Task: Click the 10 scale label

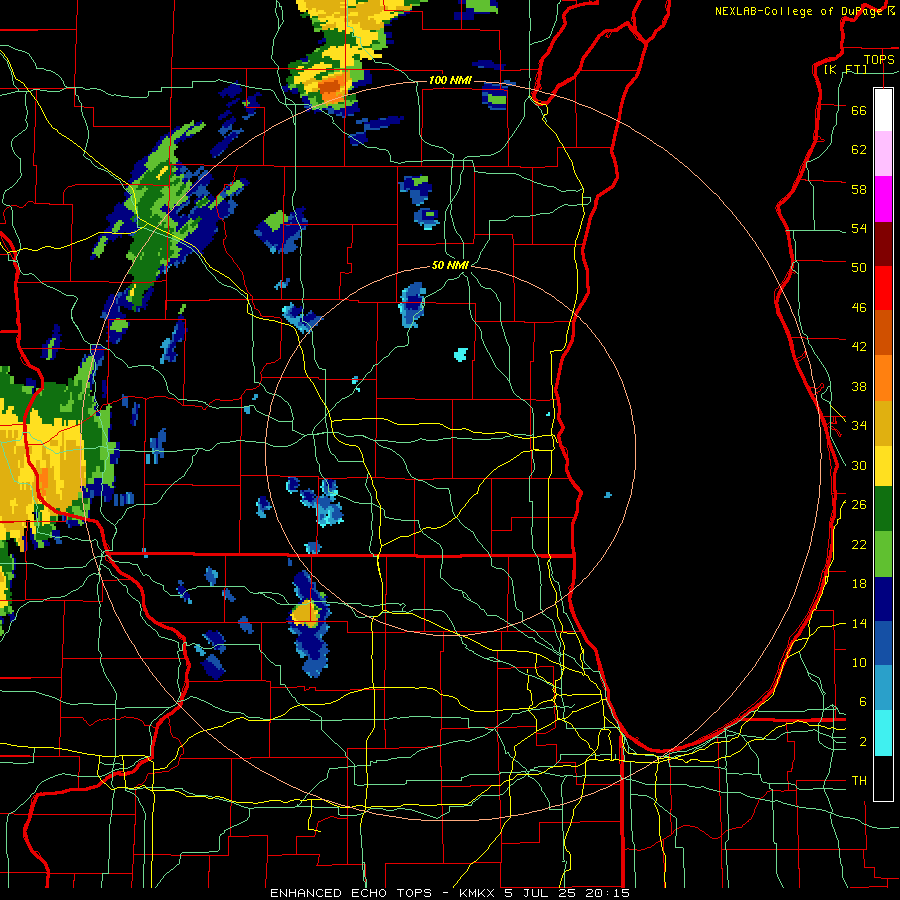Action: (x=859, y=662)
